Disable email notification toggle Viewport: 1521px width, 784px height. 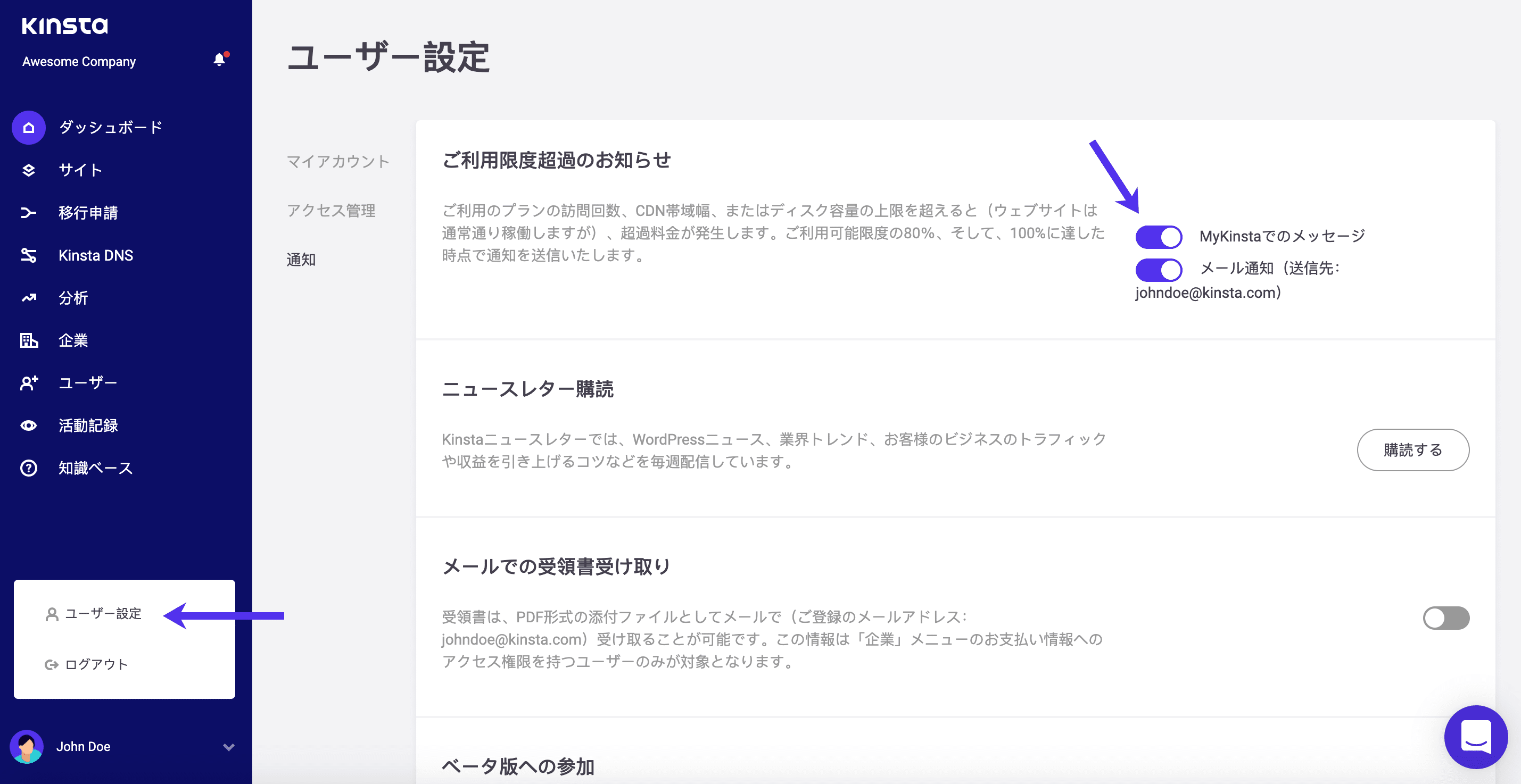(x=1158, y=270)
